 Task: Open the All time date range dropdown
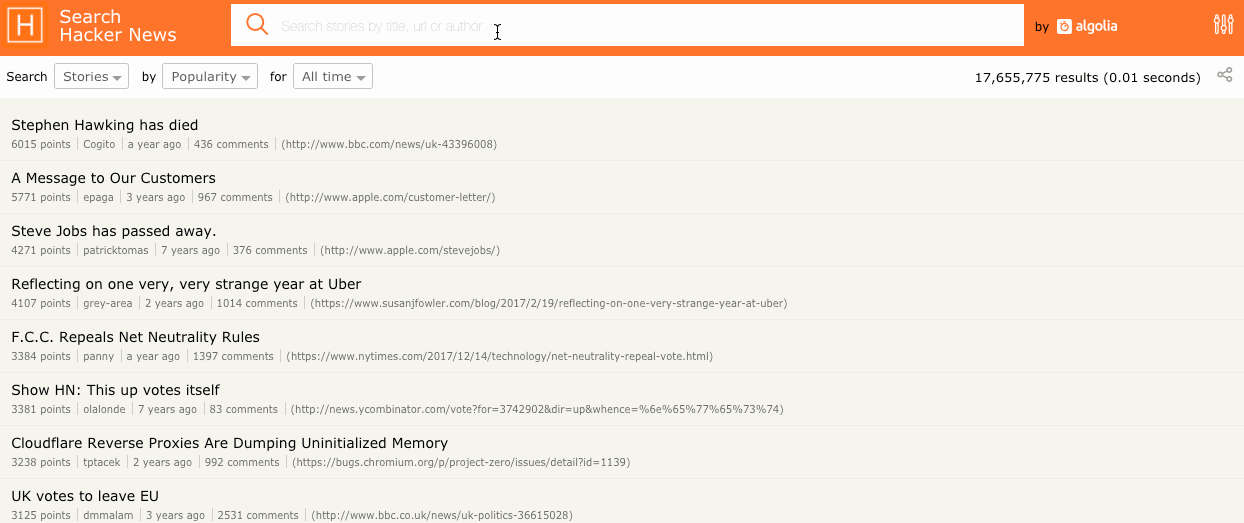point(332,77)
